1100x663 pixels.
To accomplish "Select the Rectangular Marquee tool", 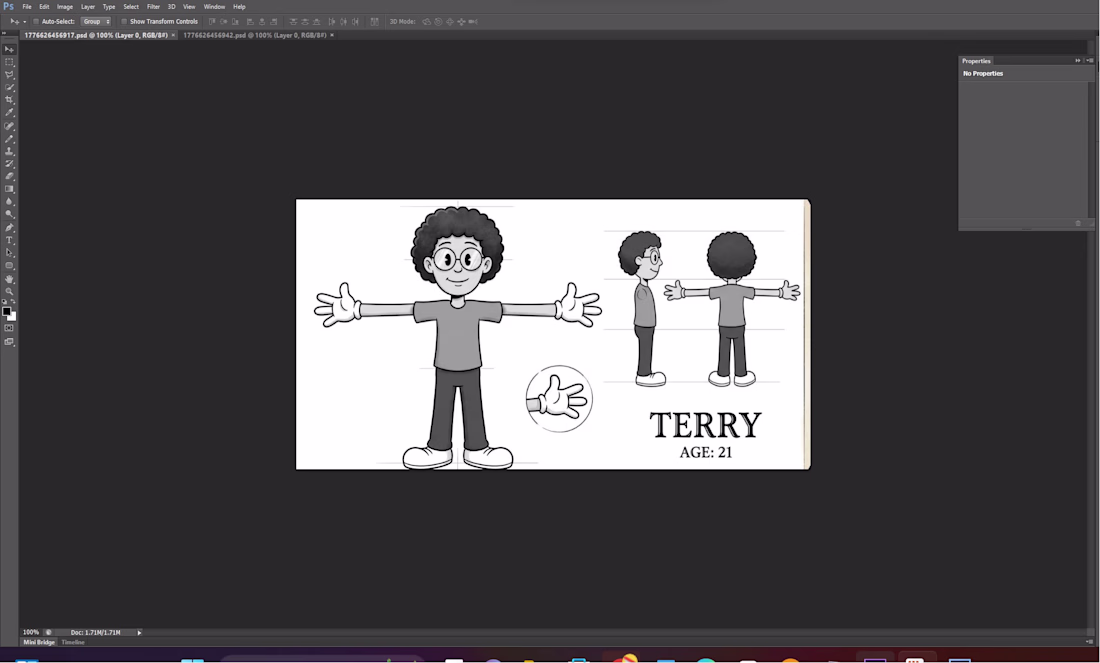I will click(9, 62).
